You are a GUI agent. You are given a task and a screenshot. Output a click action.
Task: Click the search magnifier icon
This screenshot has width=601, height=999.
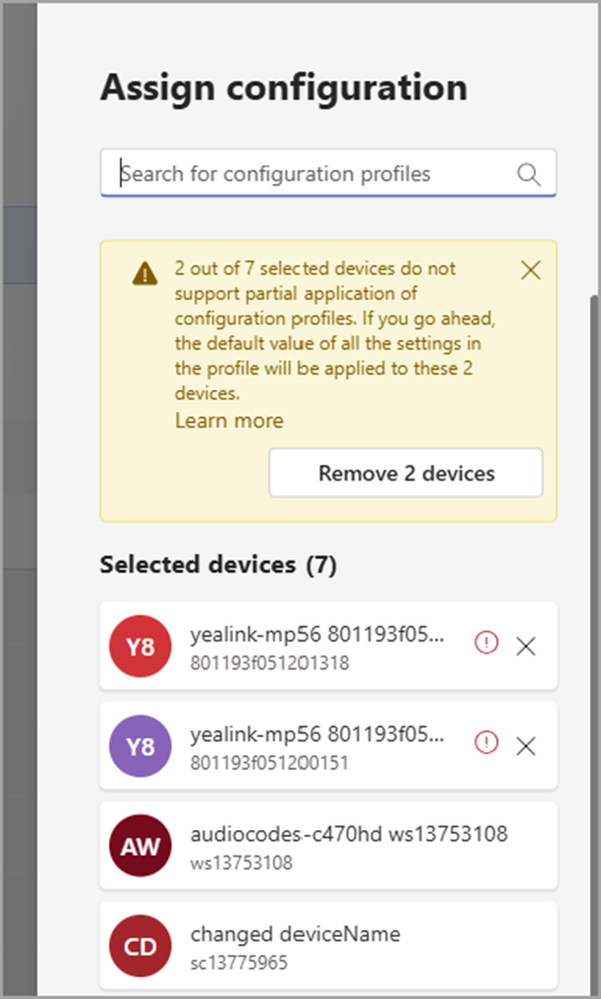(x=528, y=173)
